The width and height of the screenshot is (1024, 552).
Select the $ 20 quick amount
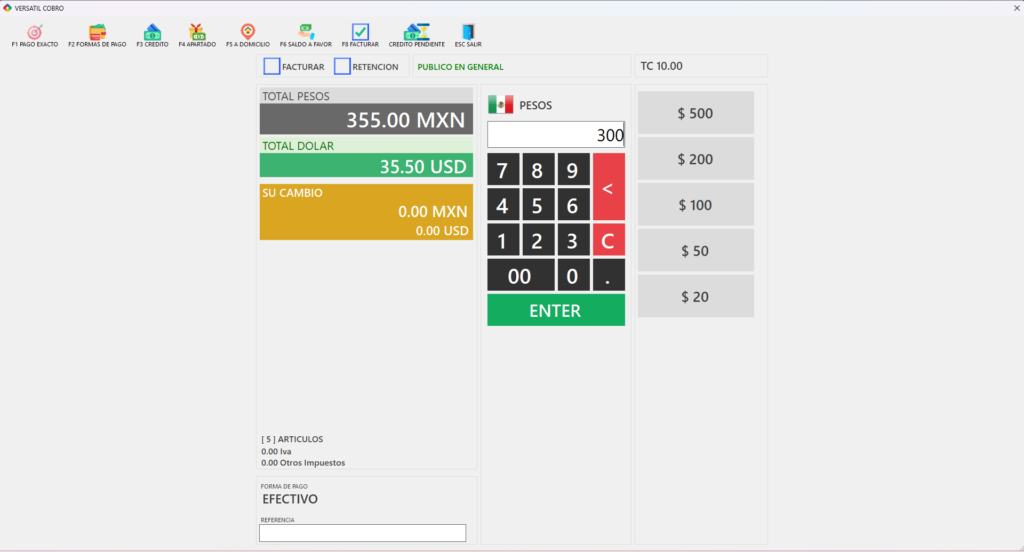click(x=696, y=296)
